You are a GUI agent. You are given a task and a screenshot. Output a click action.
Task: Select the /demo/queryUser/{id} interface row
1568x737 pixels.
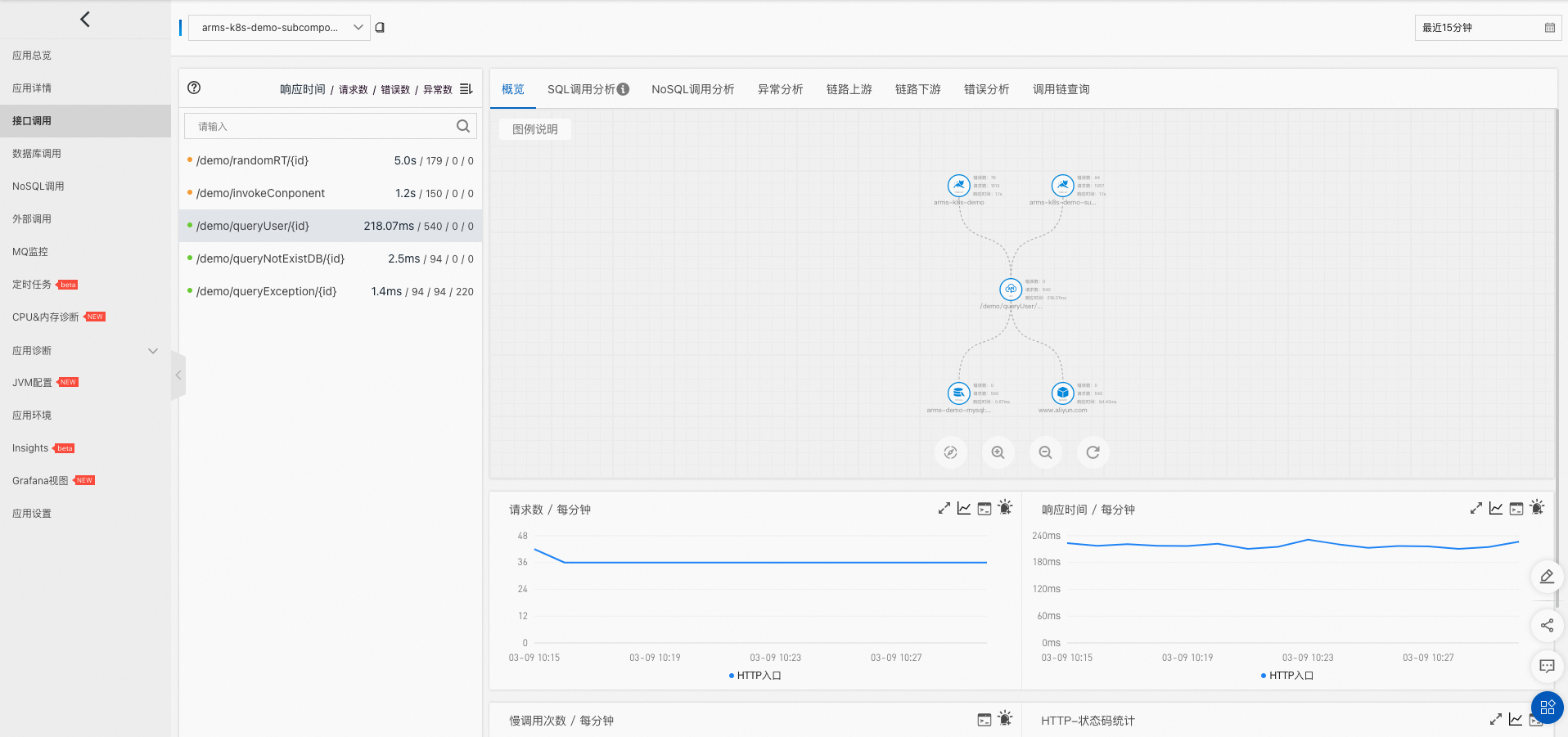331,226
